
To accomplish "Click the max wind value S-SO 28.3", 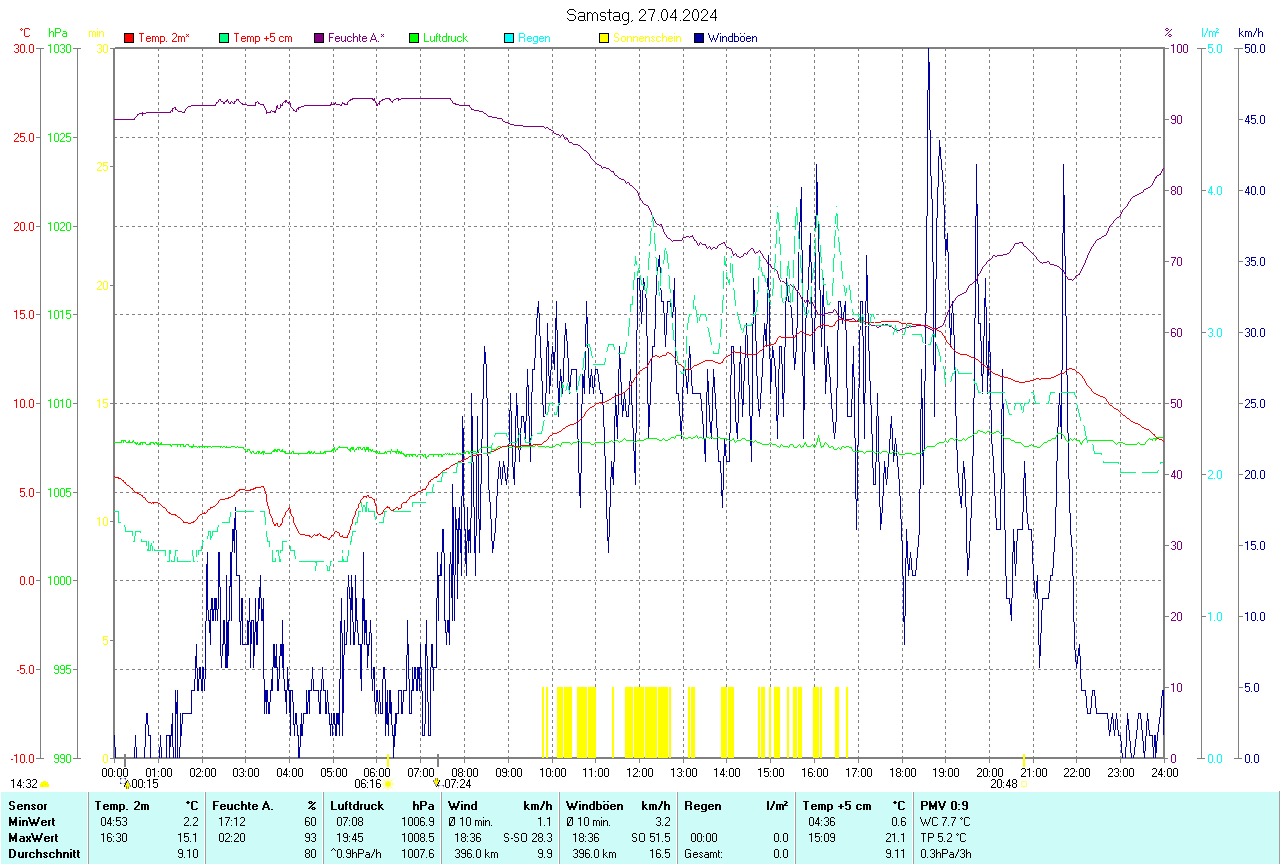I will pos(527,838).
